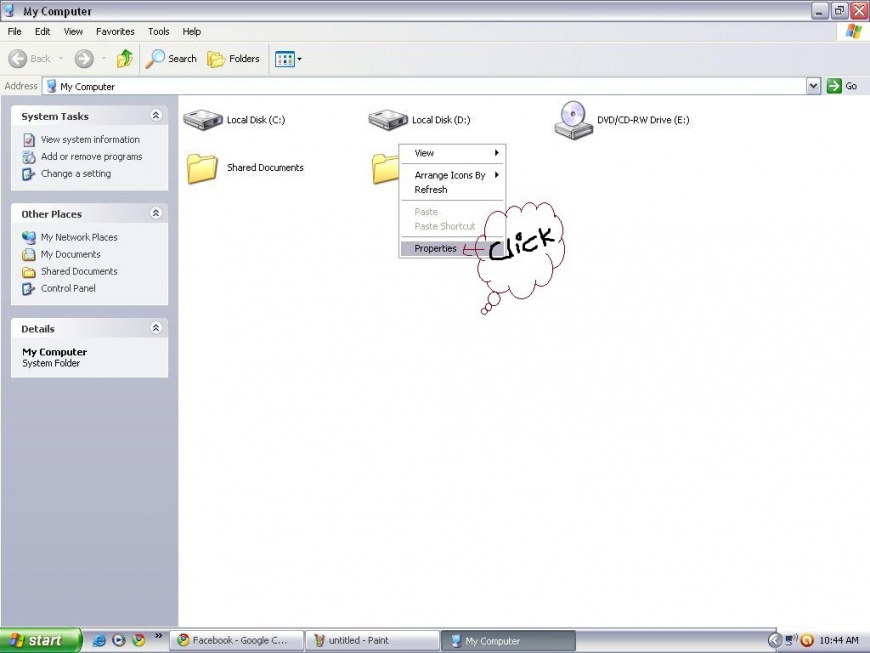Viewport: 870px width, 653px height.
Task: Open the DVD/CD-RW Drive (E:) icon
Action: pyautogui.click(x=573, y=120)
